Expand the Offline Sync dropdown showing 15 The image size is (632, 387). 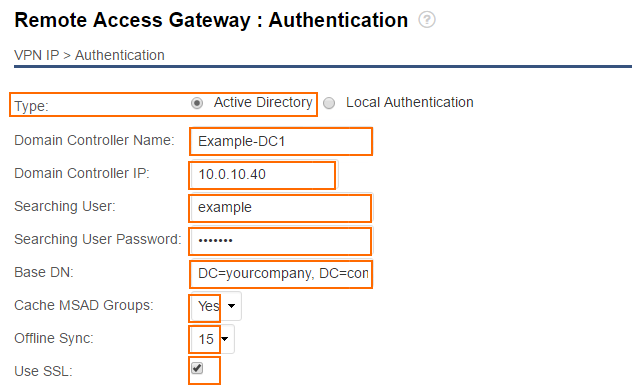coord(212,339)
